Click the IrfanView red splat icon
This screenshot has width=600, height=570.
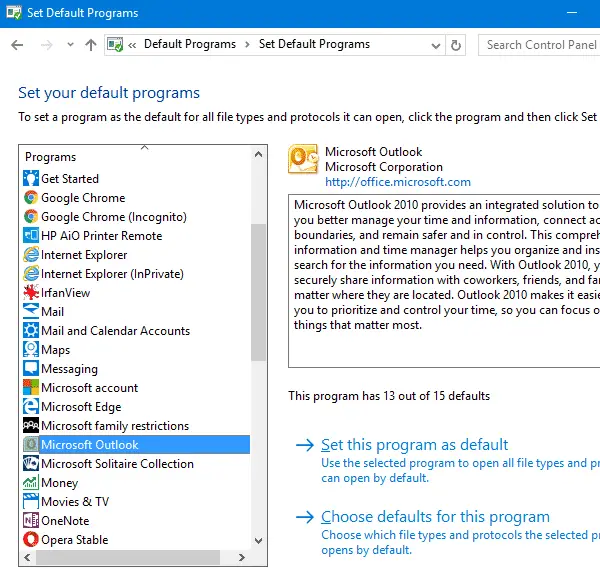[x=31, y=293]
